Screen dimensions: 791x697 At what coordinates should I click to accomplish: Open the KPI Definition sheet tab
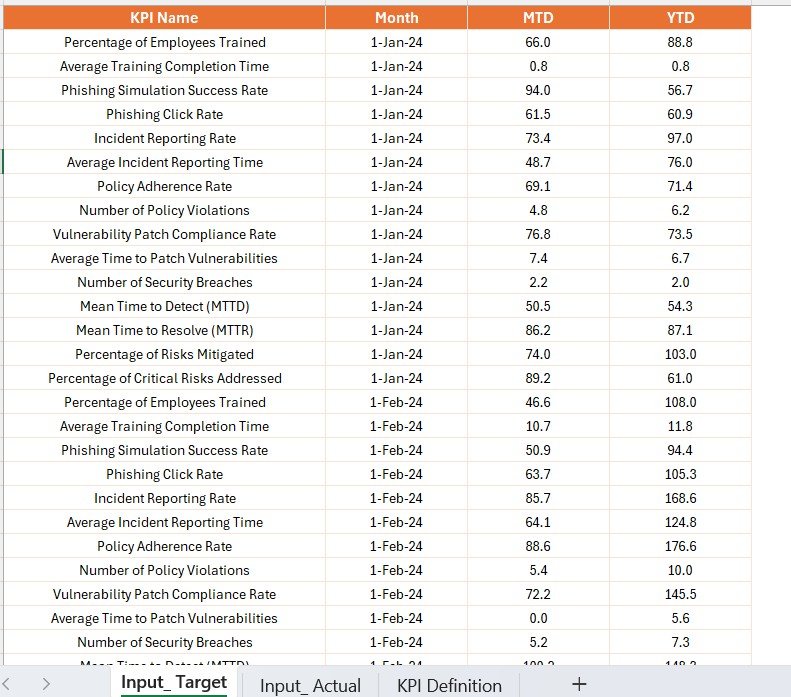(449, 686)
